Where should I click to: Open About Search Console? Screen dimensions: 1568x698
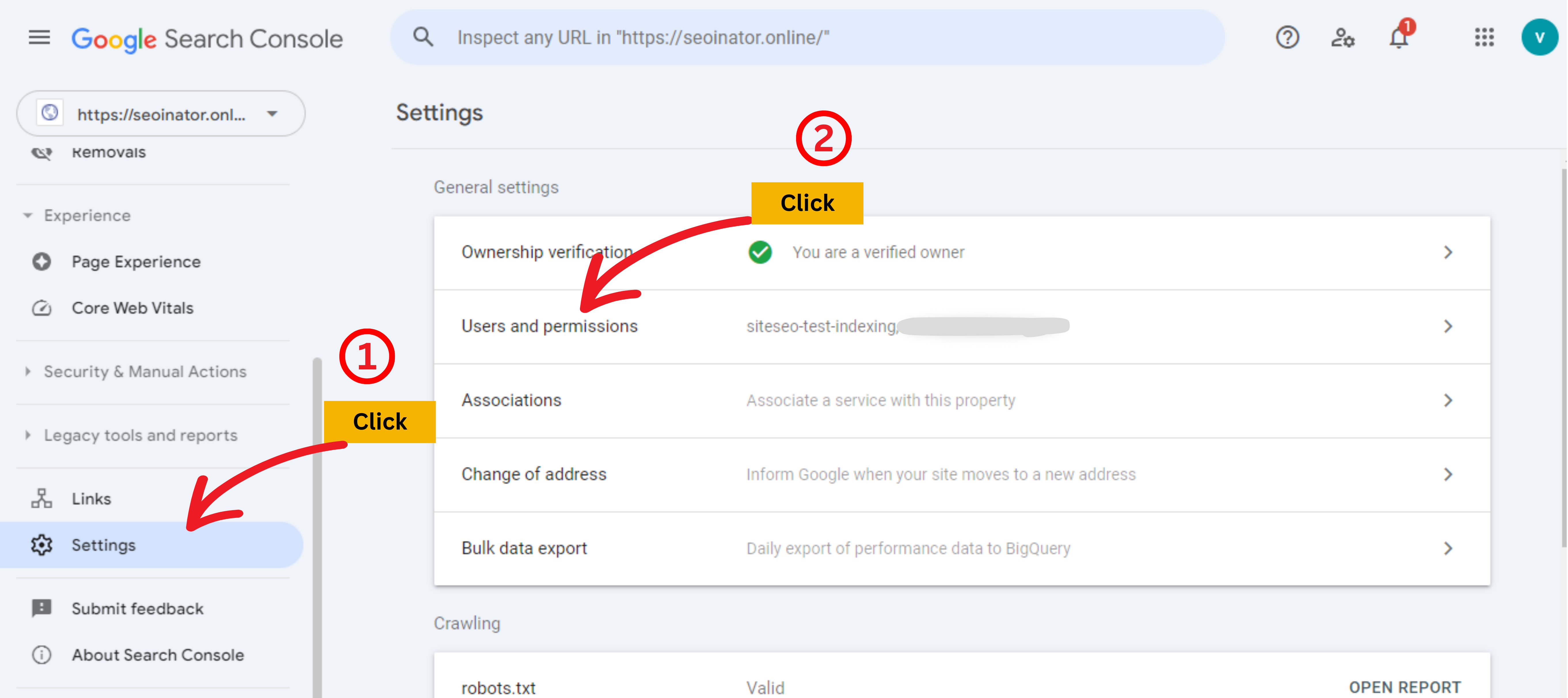(152, 655)
